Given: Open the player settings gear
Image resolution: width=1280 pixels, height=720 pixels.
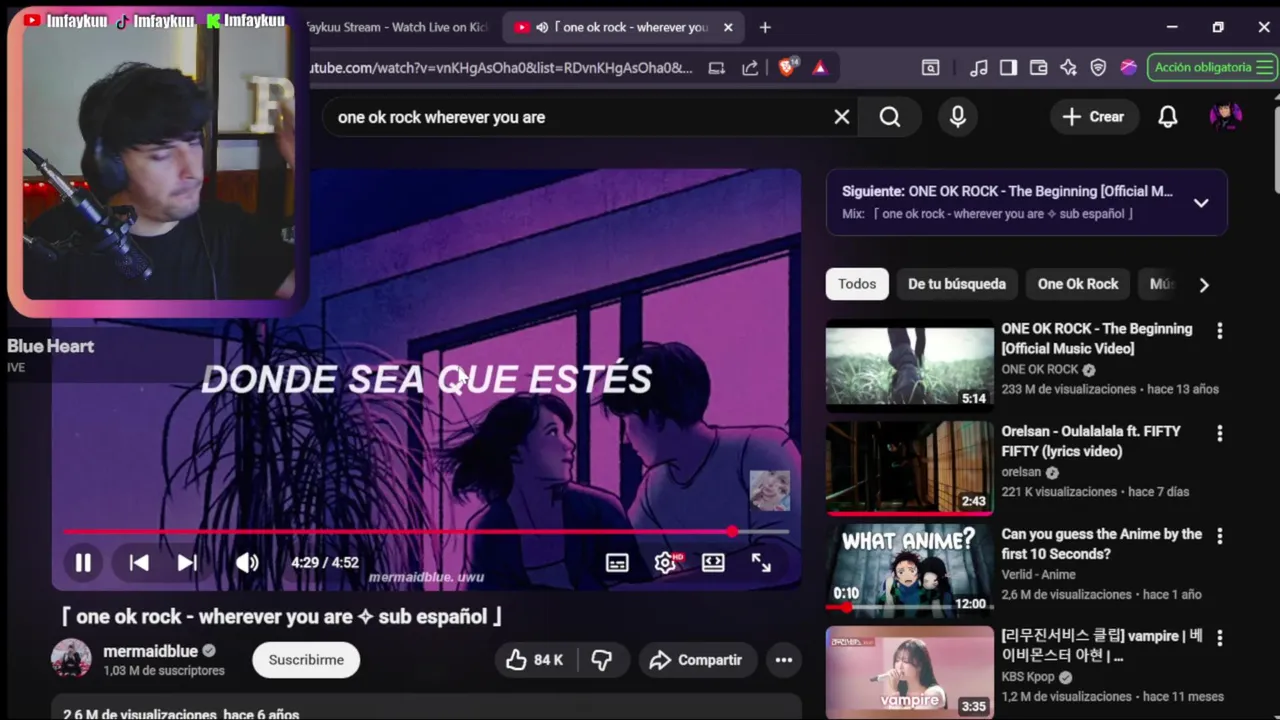Looking at the screenshot, I should click(666, 563).
